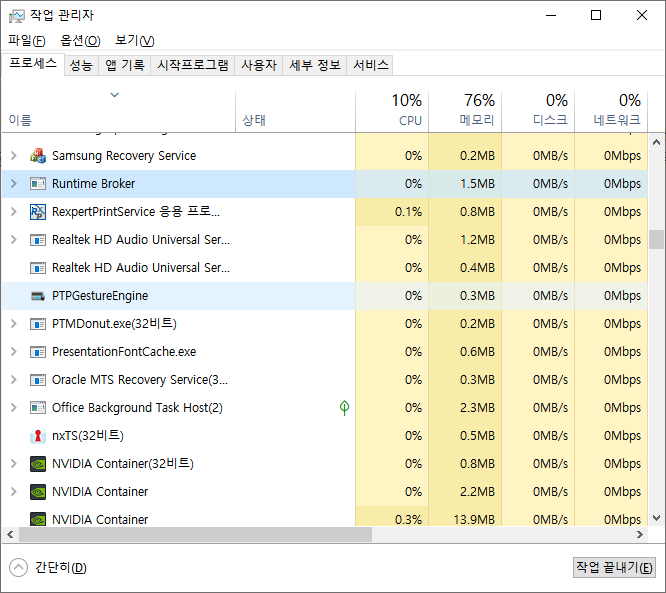The width and height of the screenshot is (666, 593).
Task: Switch to the 서비스 tab
Action: (370, 65)
